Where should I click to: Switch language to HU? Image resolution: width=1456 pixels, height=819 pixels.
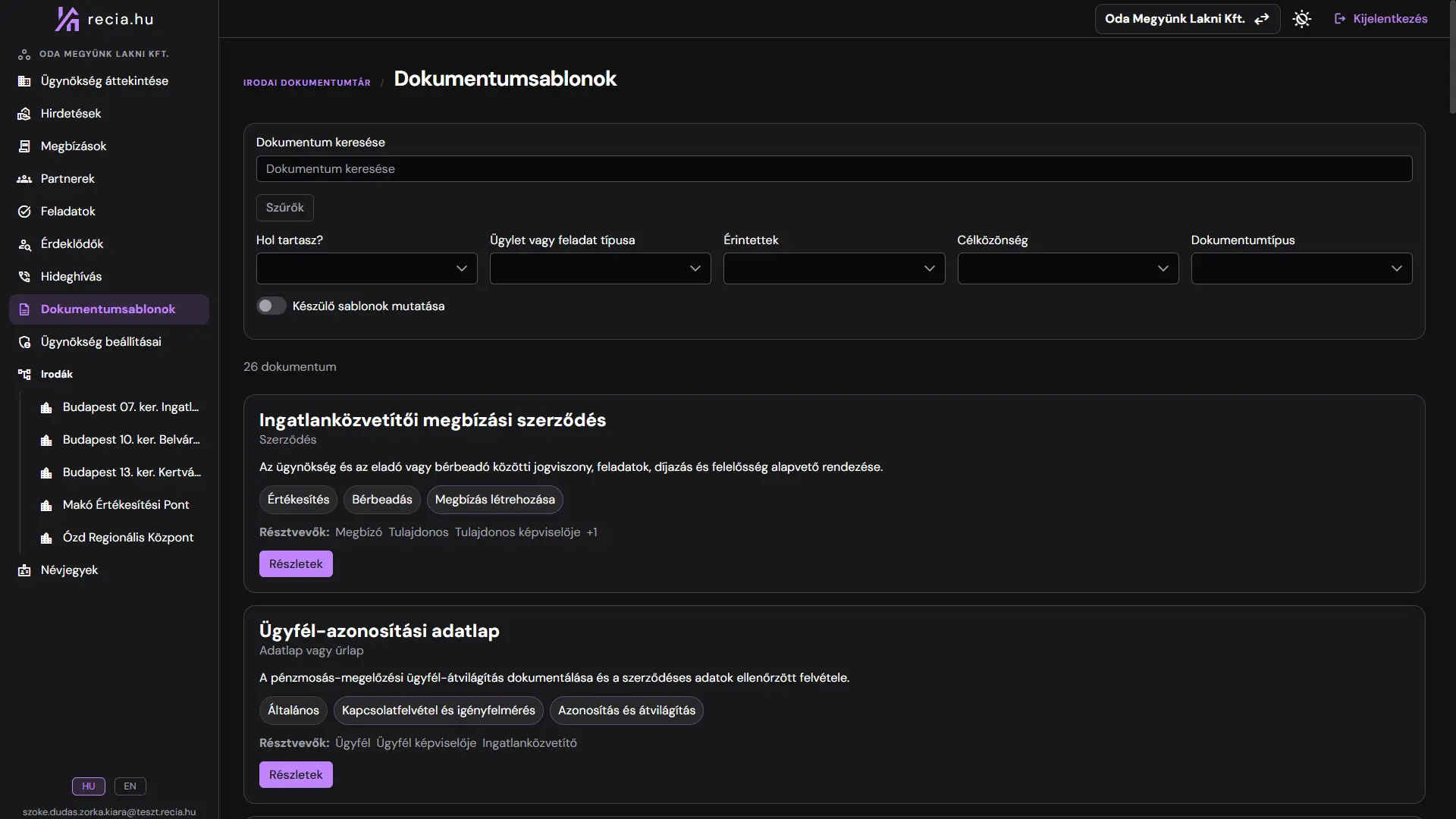pyautogui.click(x=89, y=786)
